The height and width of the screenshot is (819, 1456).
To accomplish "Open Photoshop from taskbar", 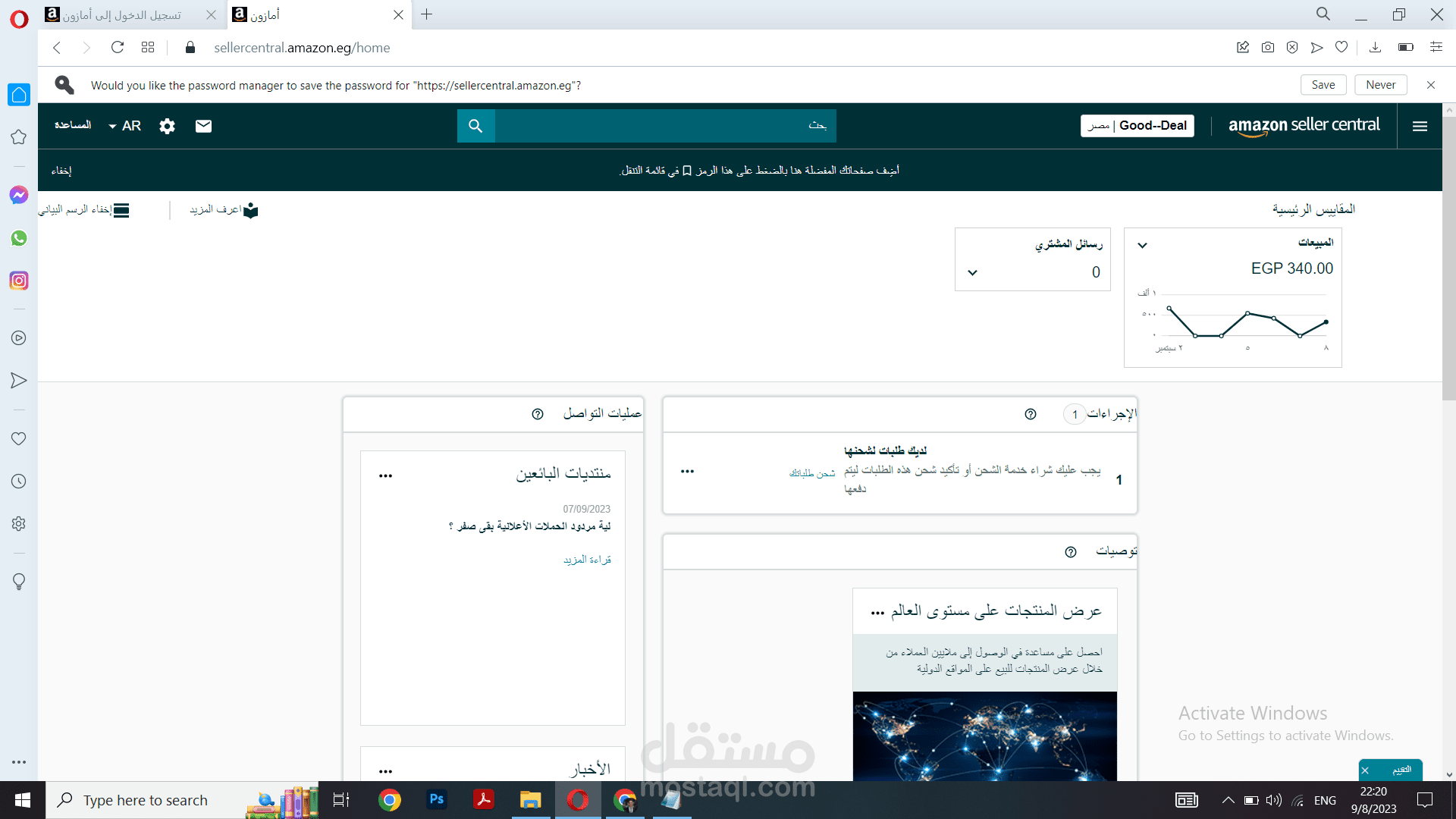I will tap(436, 799).
